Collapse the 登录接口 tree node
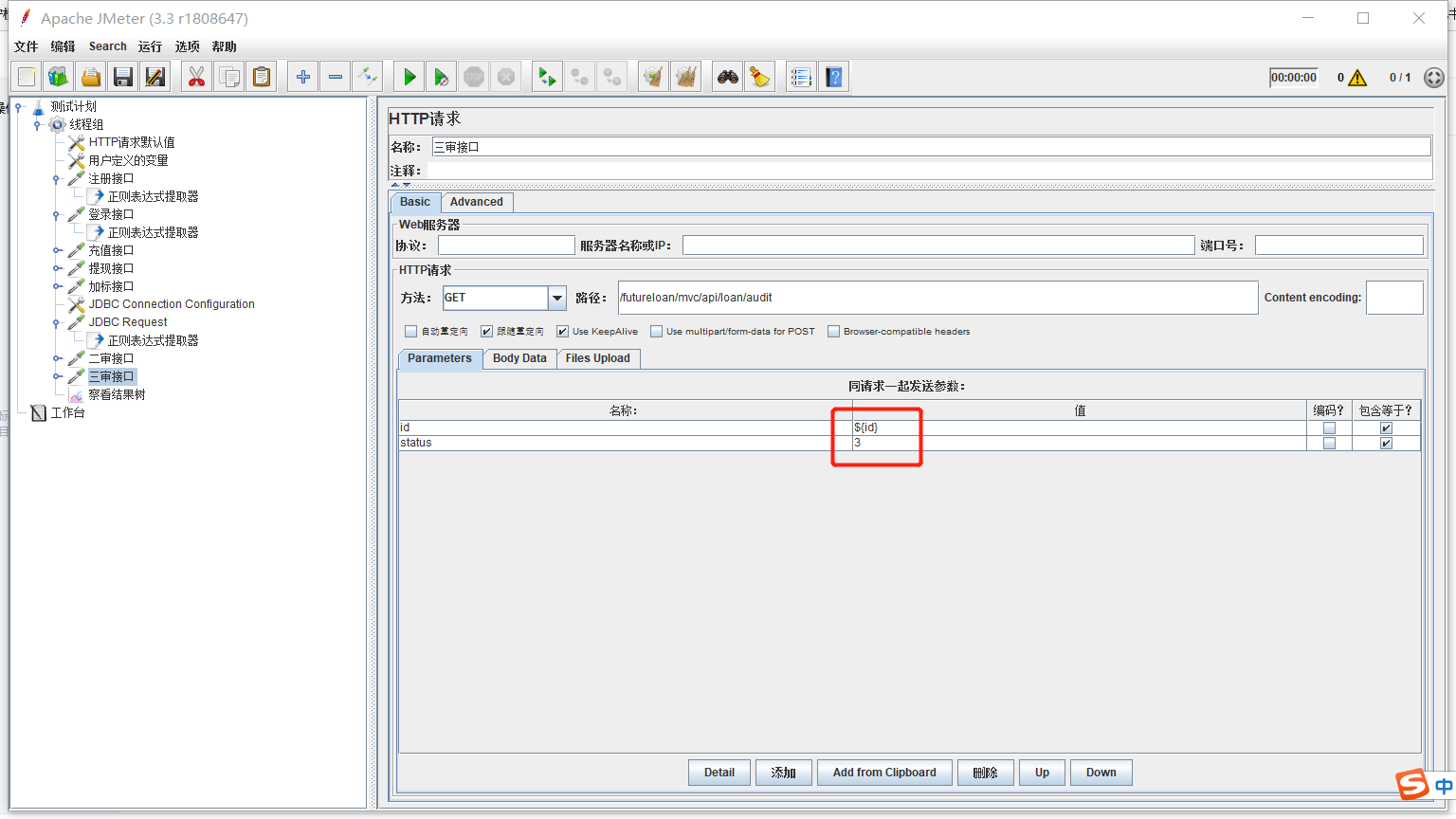 [56, 215]
